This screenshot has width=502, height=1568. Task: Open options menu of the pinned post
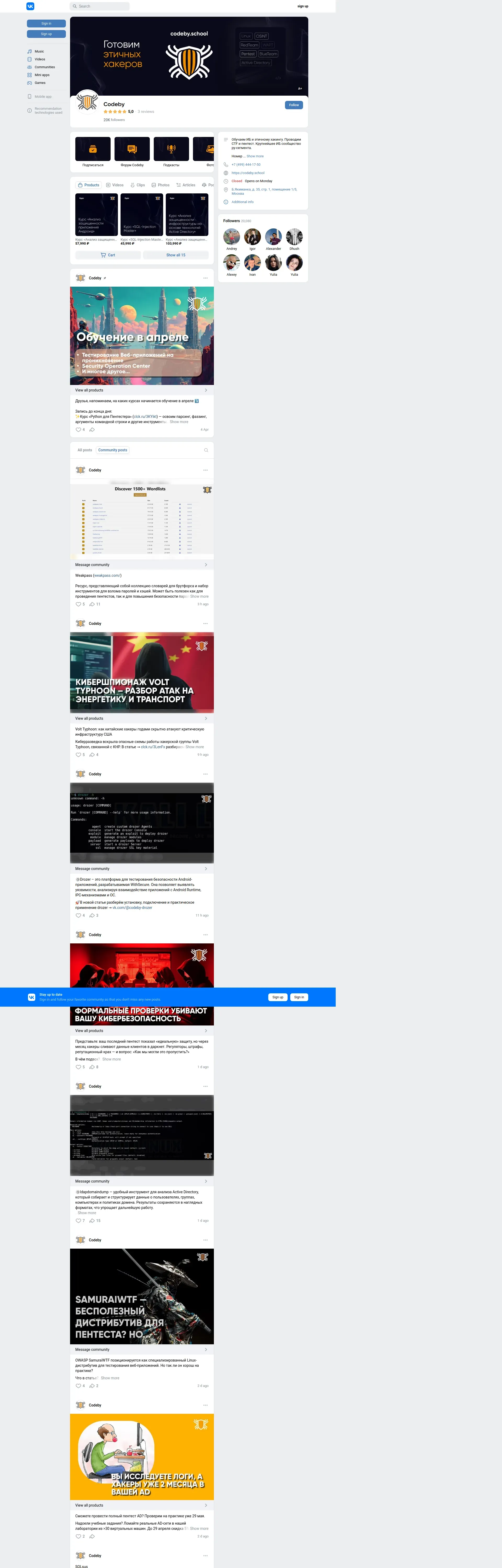(205, 278)
